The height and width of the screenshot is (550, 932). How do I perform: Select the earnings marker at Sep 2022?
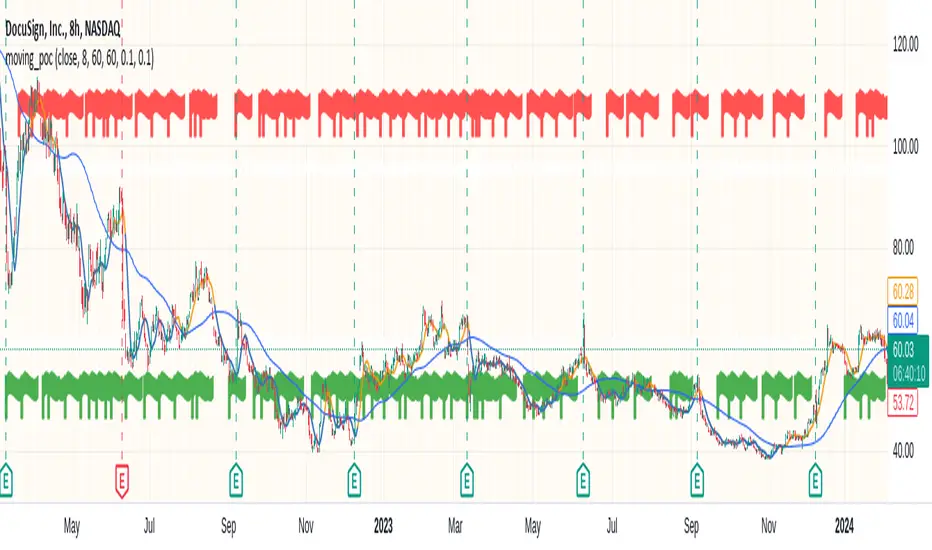(x=236, y=479)
